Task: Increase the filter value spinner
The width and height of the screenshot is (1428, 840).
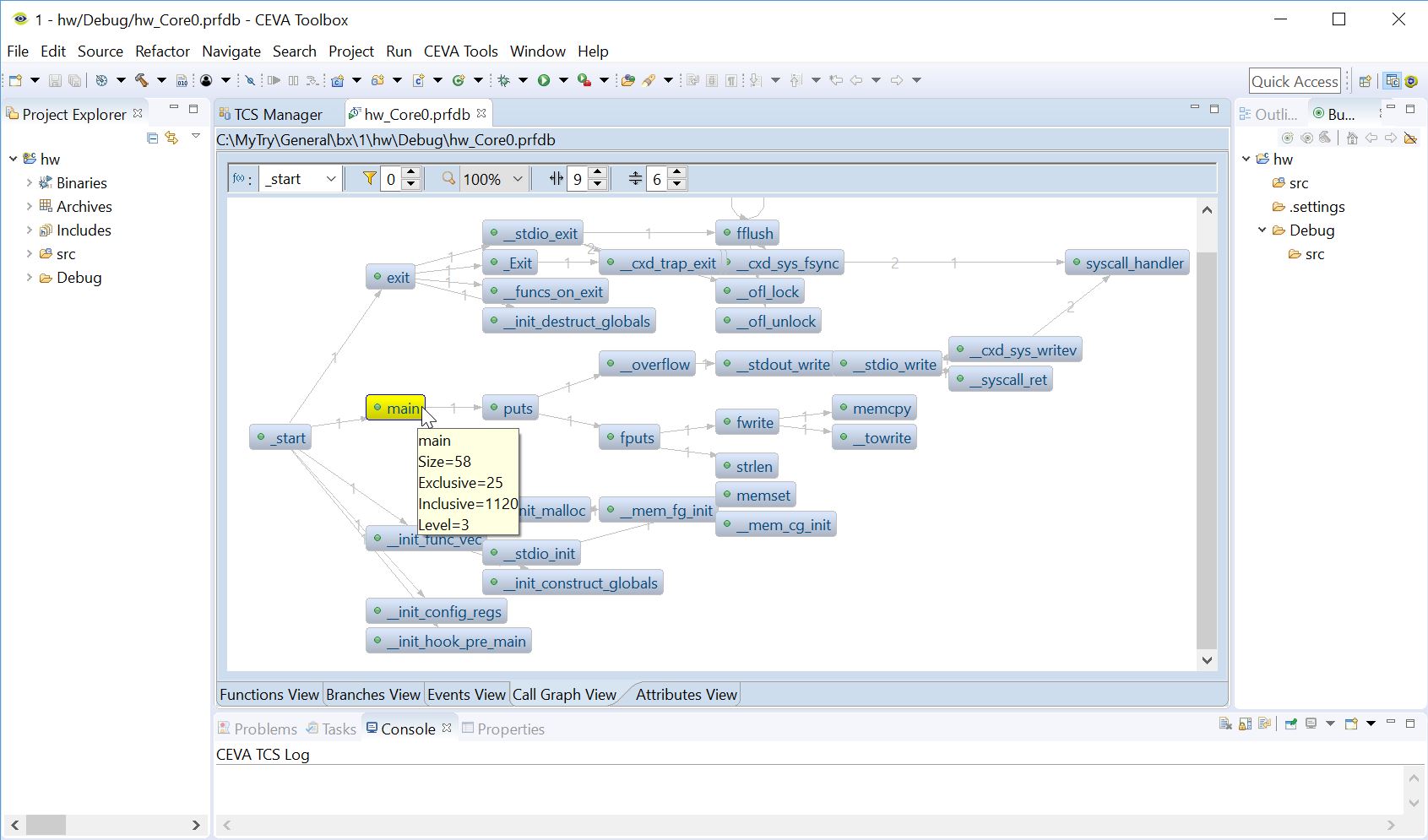Action: tap(411, 173)
